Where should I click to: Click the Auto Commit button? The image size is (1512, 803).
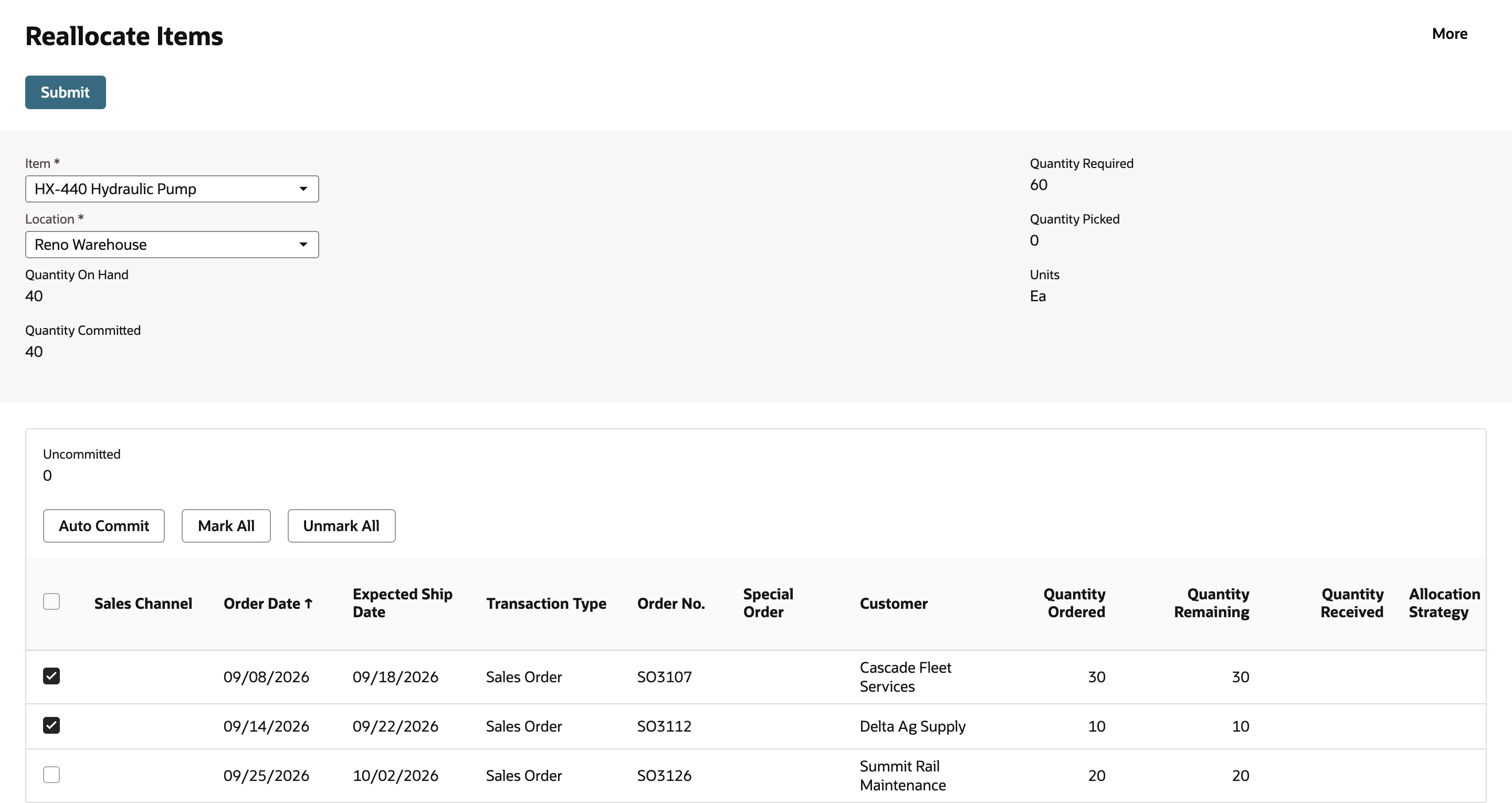pos(104,526)
